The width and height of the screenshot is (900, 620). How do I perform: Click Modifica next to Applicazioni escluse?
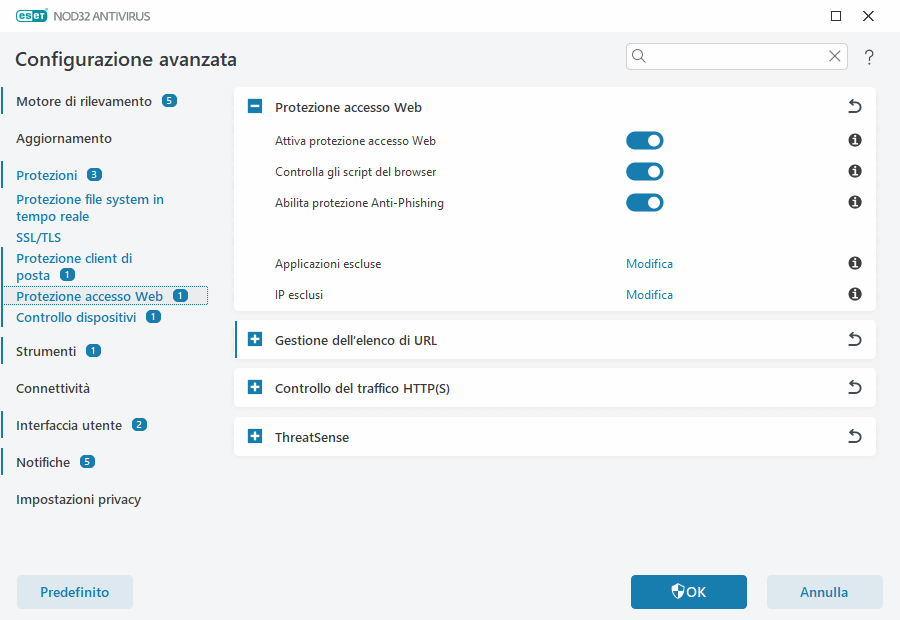click(649, 263)
